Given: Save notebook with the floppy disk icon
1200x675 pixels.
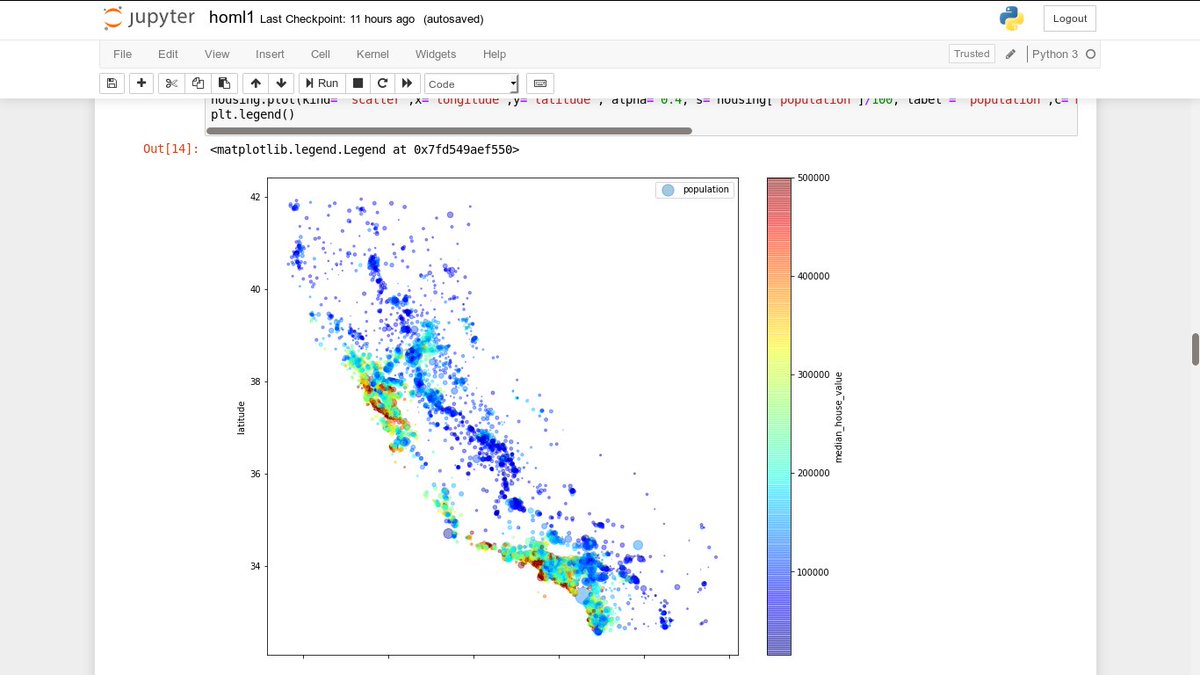Looking at the screenshot, I should pyautogui.click(x=112, y=83).
